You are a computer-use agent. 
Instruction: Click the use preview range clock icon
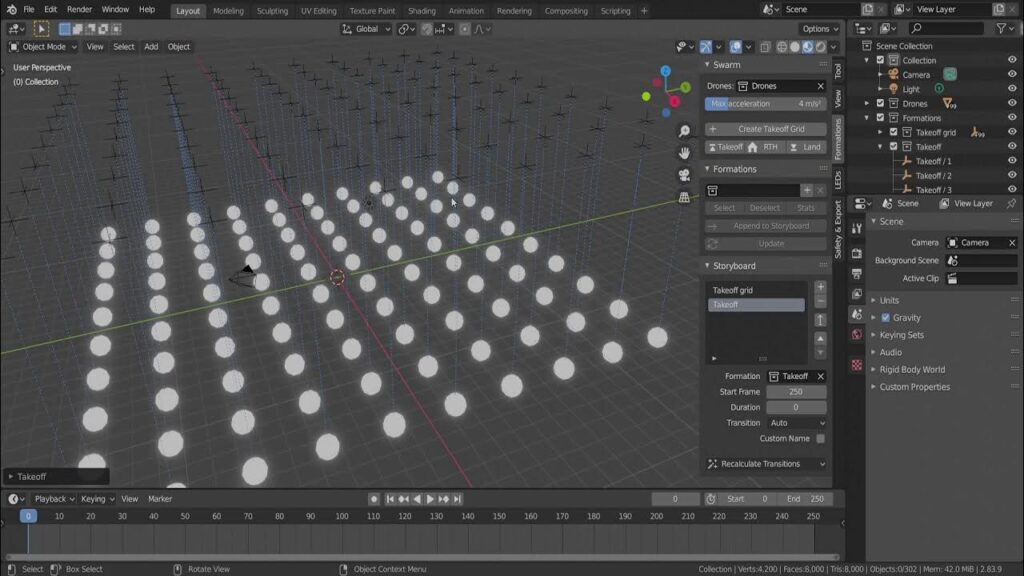click(711, 499)
